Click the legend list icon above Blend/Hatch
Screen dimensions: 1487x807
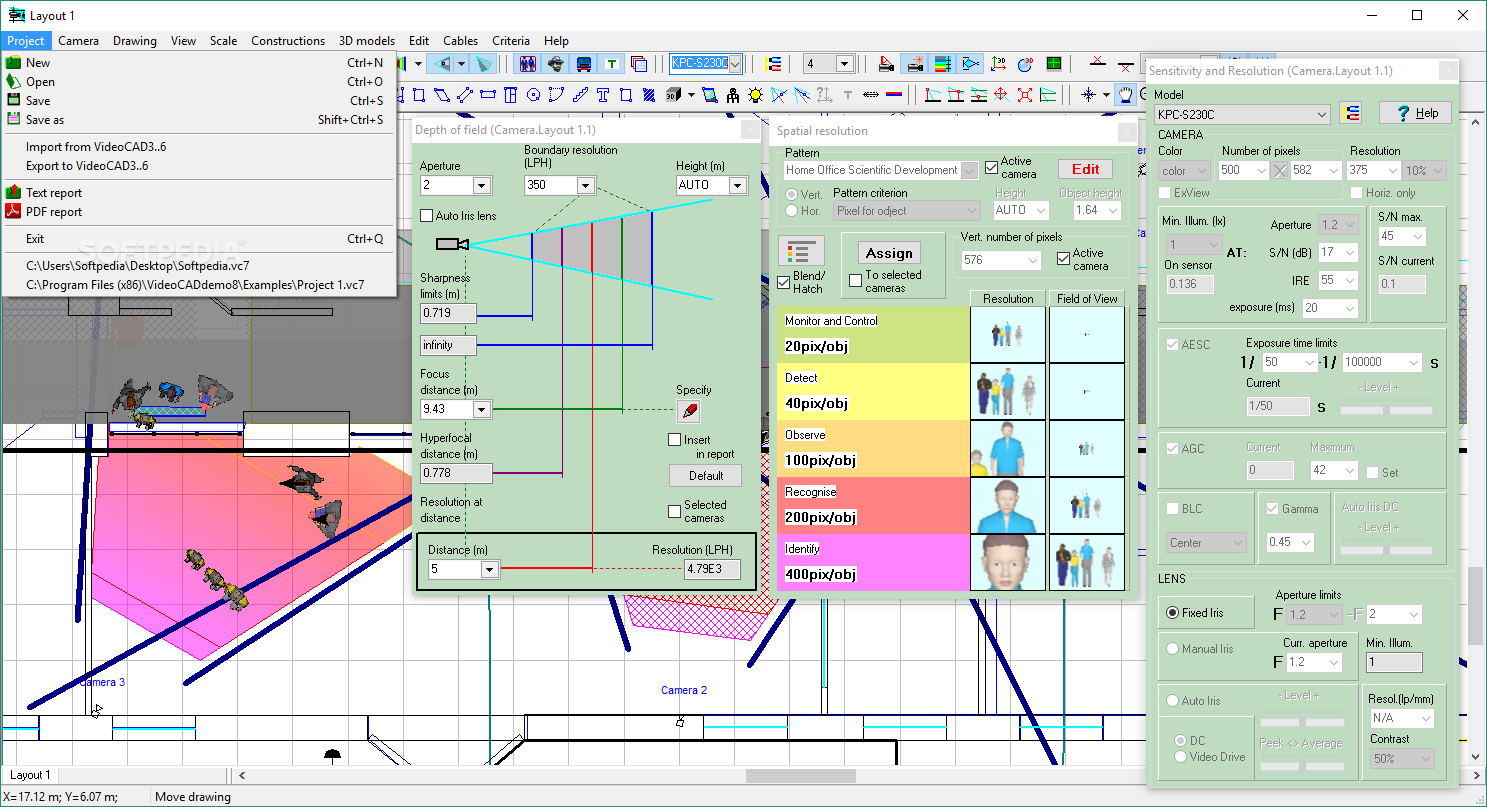pos(801,251)
